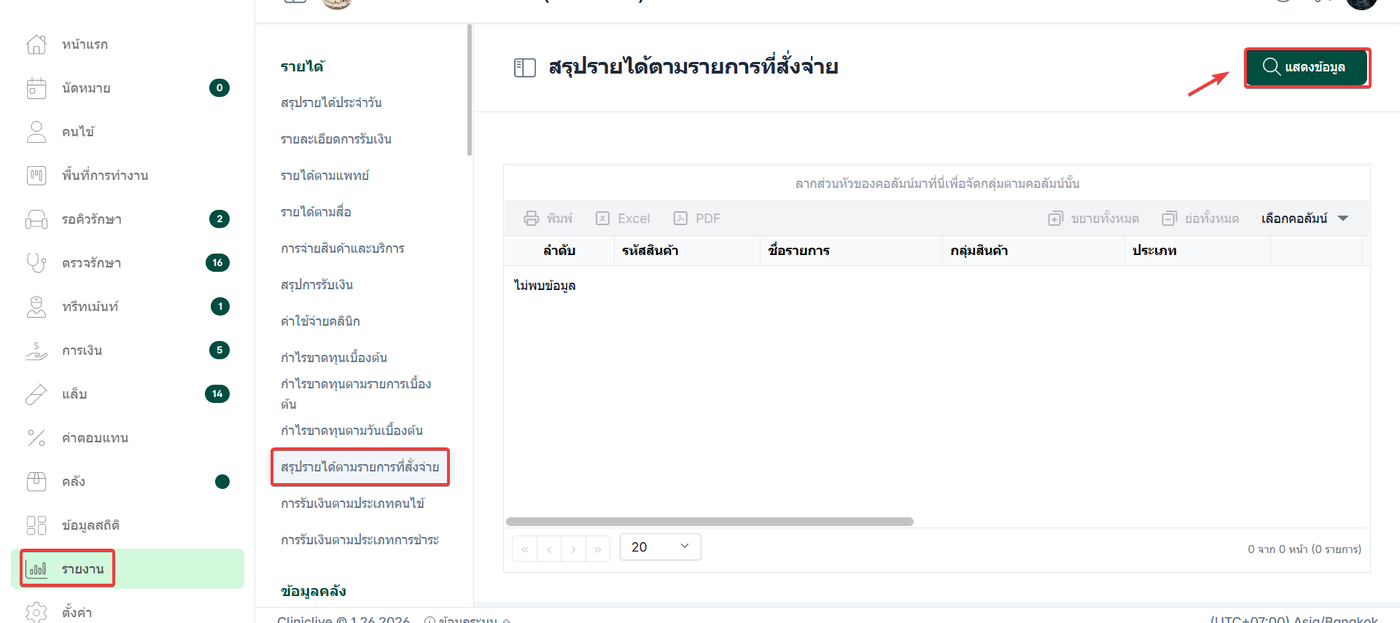Go to next page of results

573,548
